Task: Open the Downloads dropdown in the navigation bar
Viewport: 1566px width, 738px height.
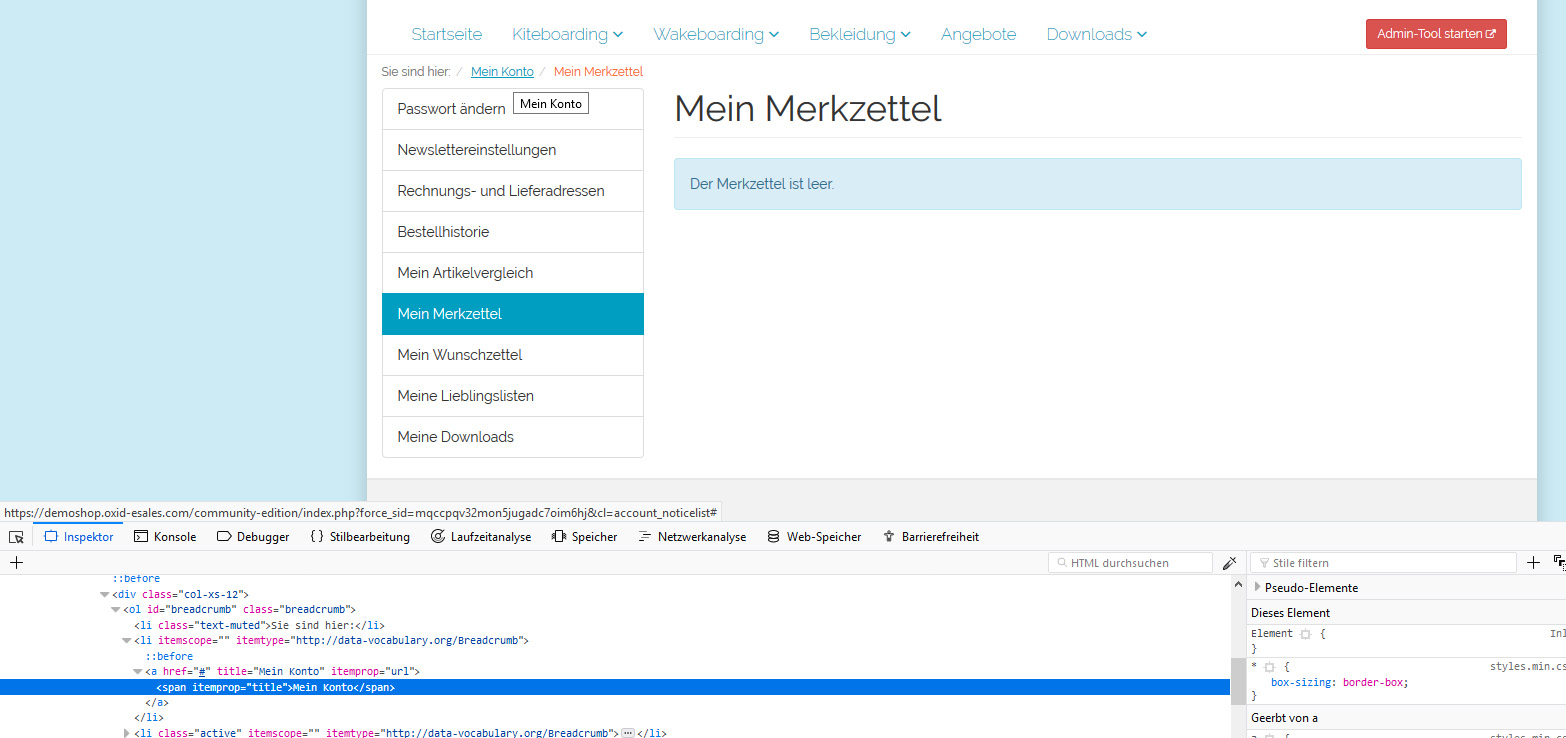Action: [x=1096, y=34]
